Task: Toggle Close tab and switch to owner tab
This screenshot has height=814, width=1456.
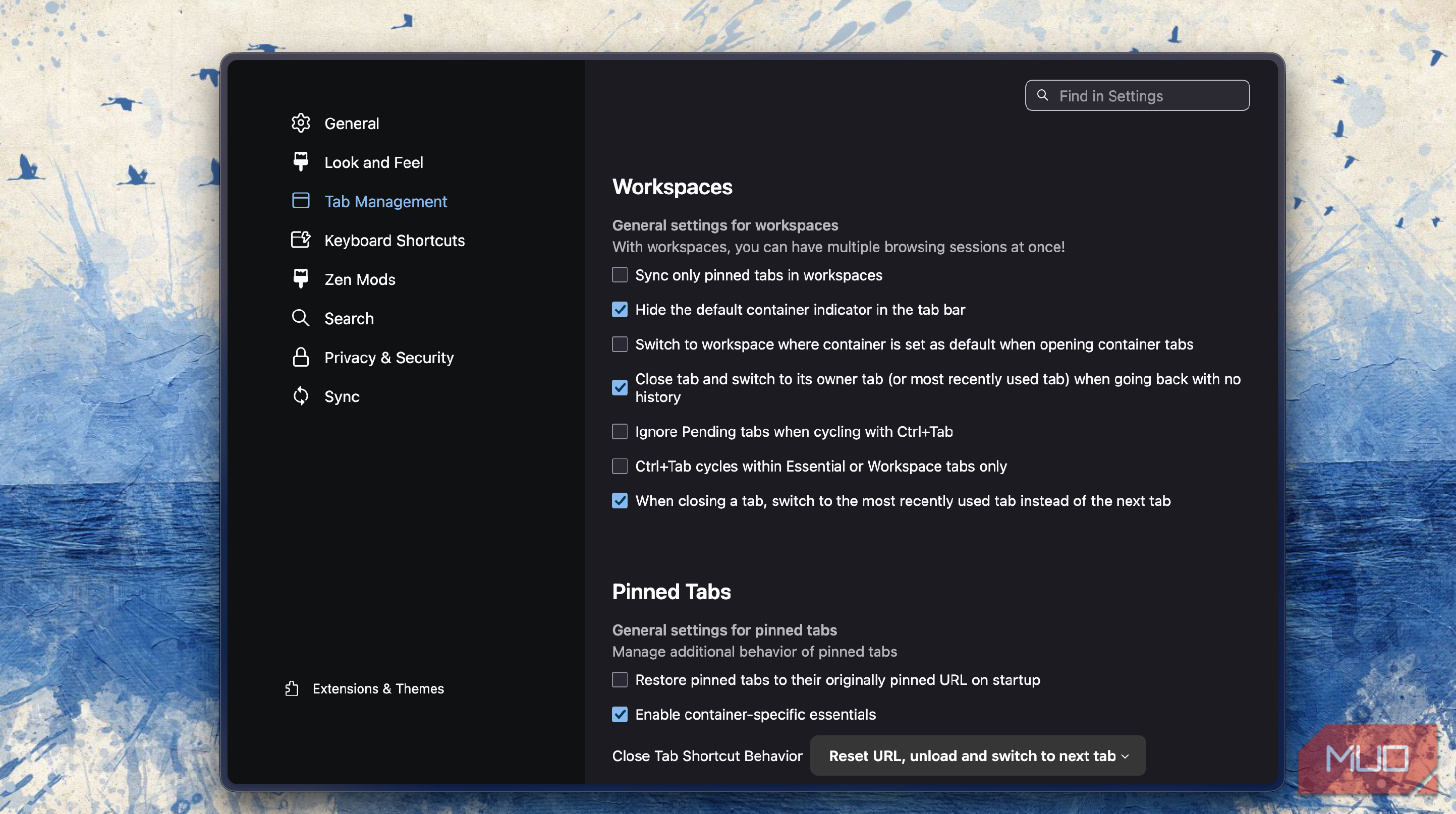Action: coord(620,387)
